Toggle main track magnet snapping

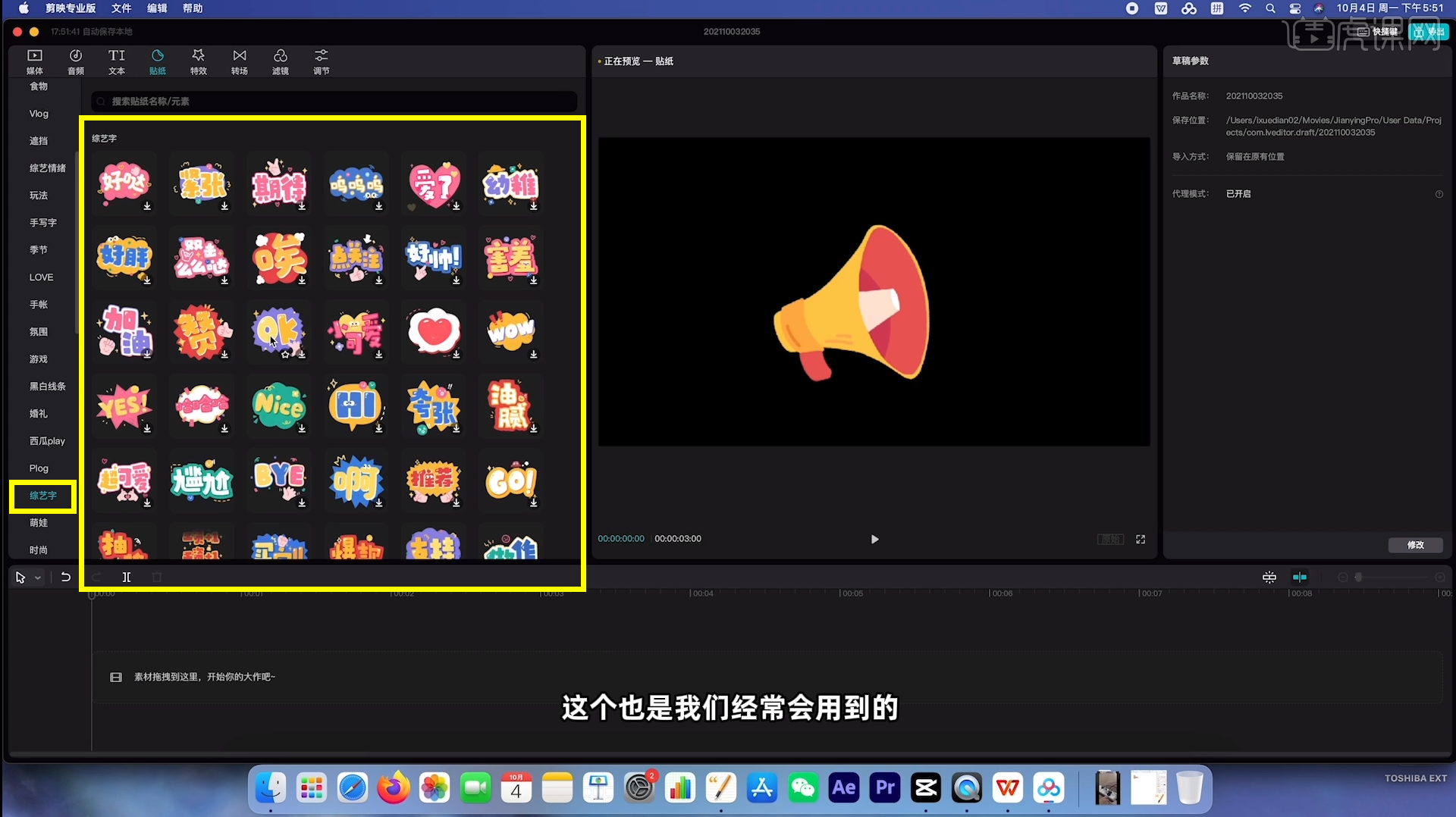click(x=1269, y=577)
